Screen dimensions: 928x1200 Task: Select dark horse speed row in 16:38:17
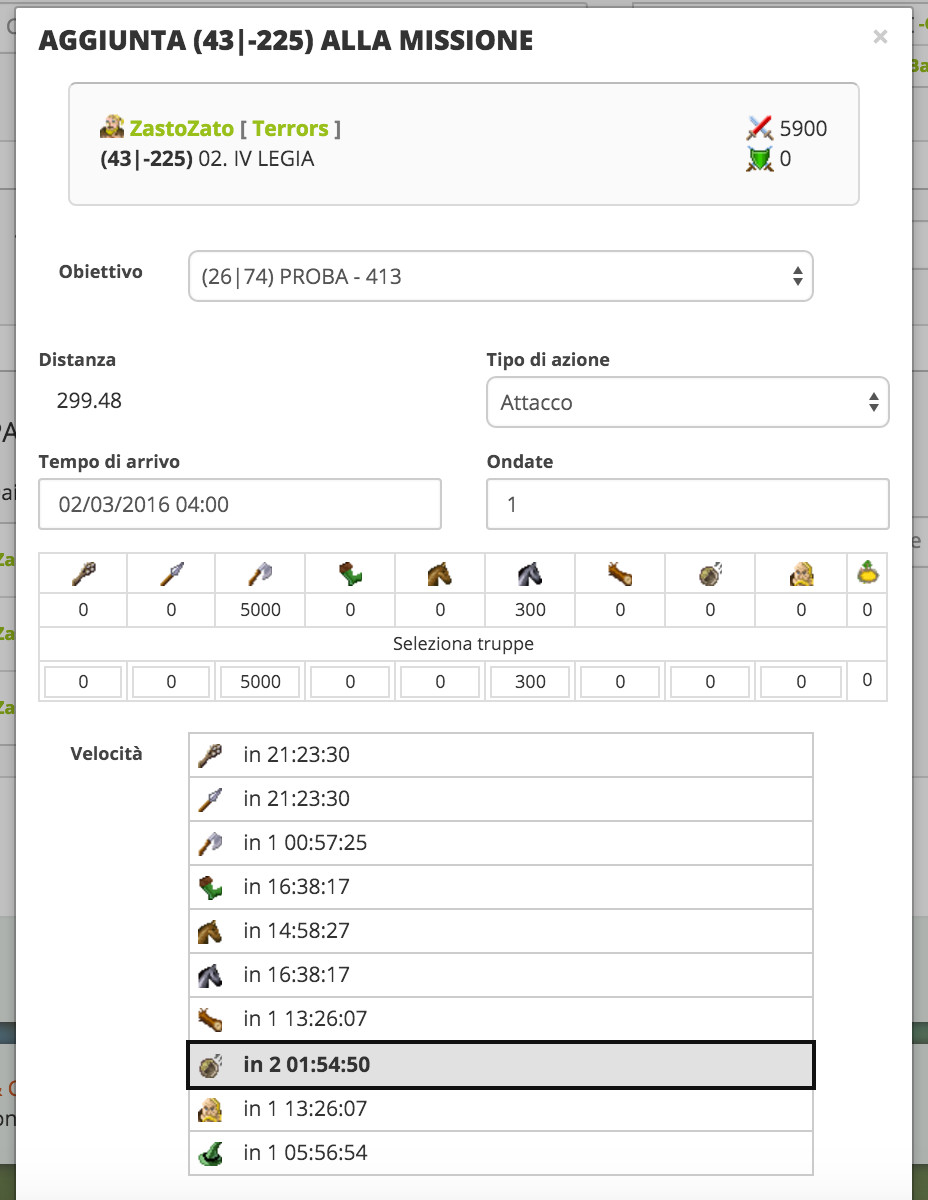click(x=500, y=975)
